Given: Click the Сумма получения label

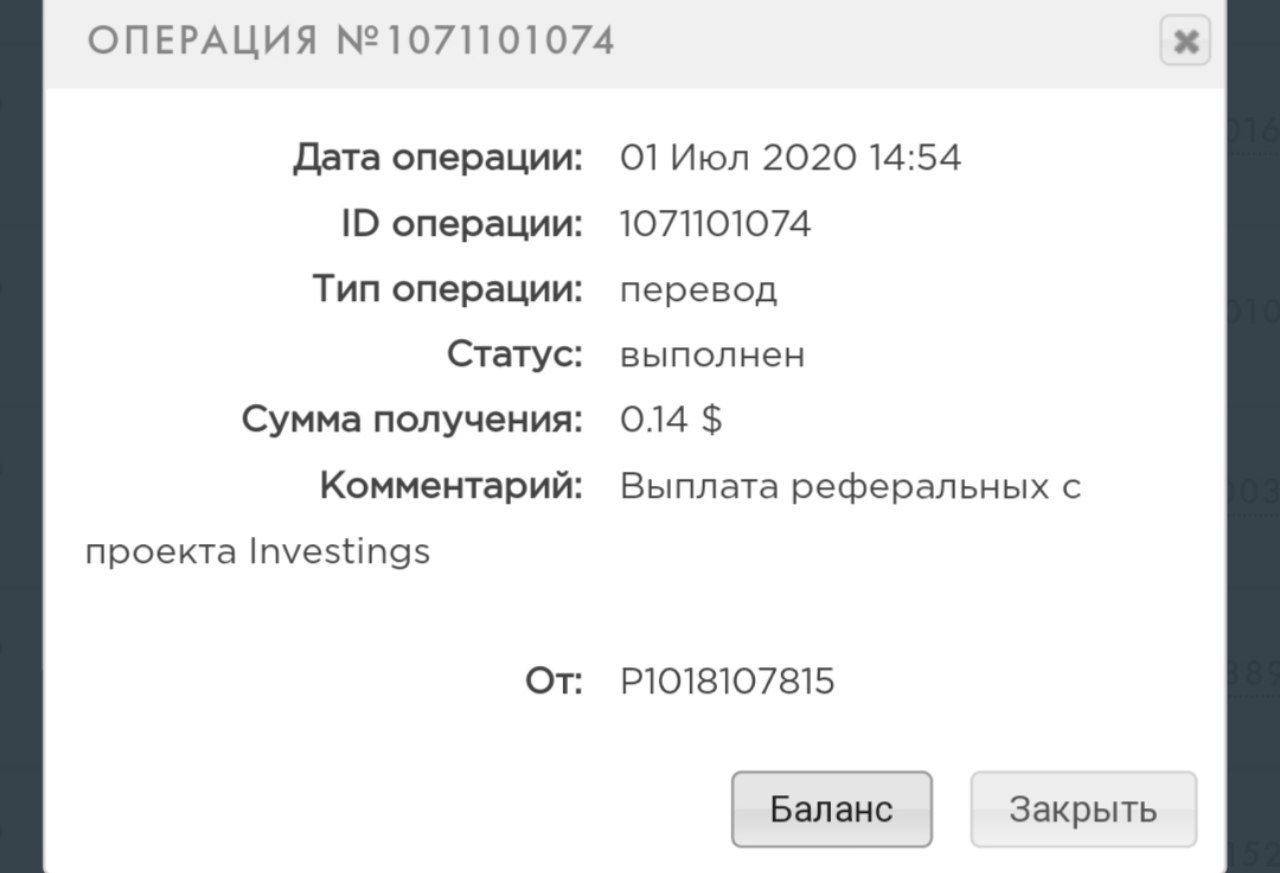Looking at the screenshot, I should [x=411, y=420].
